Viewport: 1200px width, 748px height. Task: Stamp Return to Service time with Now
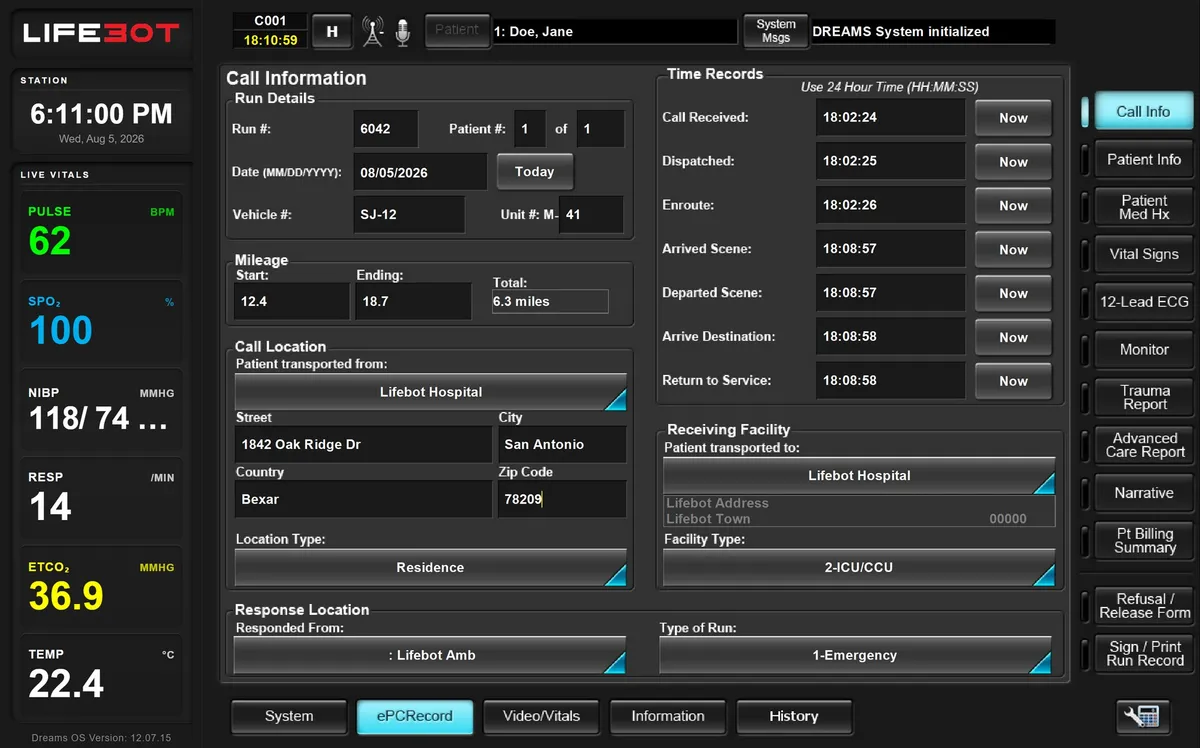(1013, 381)
